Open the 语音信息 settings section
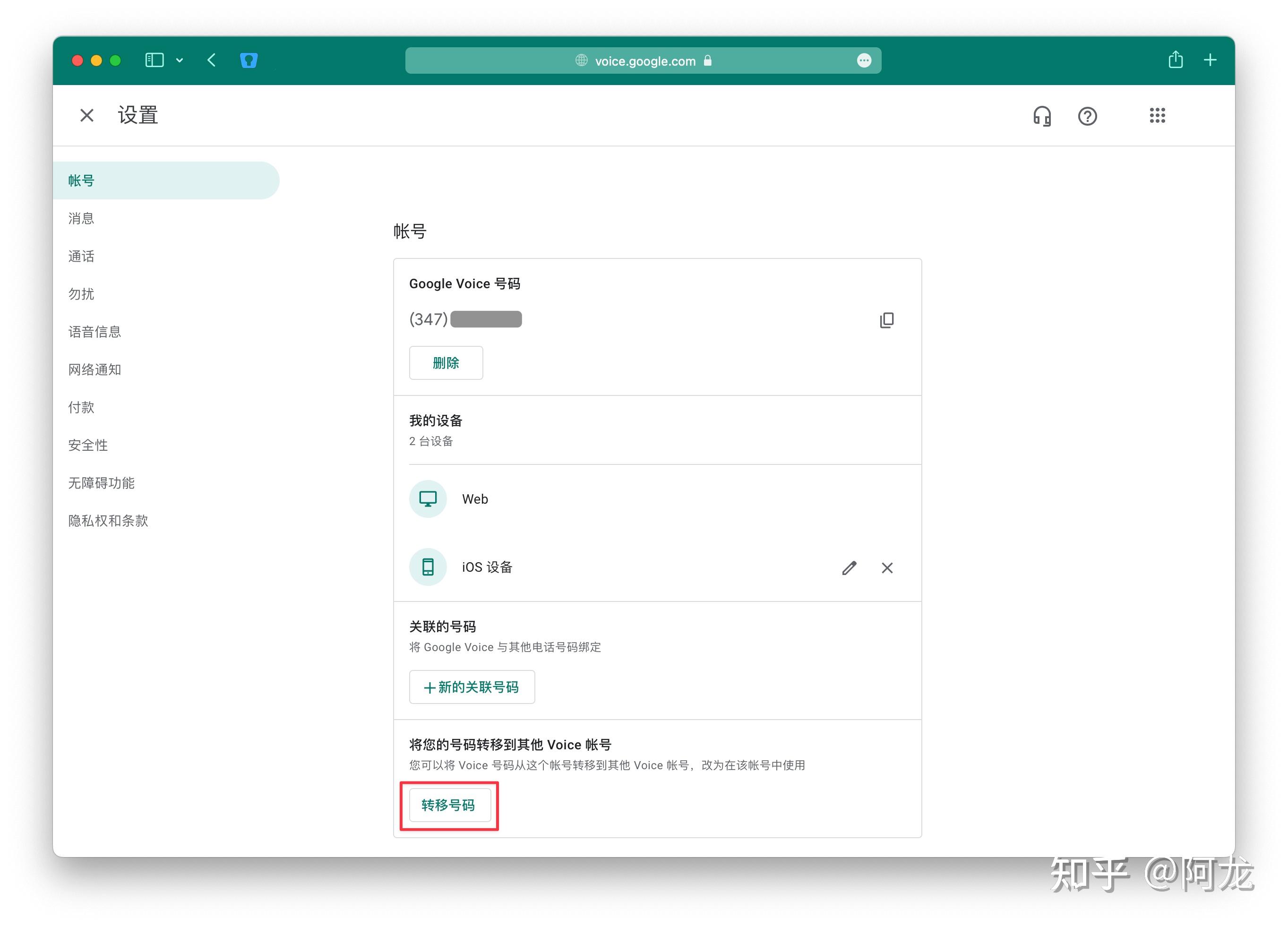The height and width of the screenshot is (927, 1288). click(x=94, y=332)
